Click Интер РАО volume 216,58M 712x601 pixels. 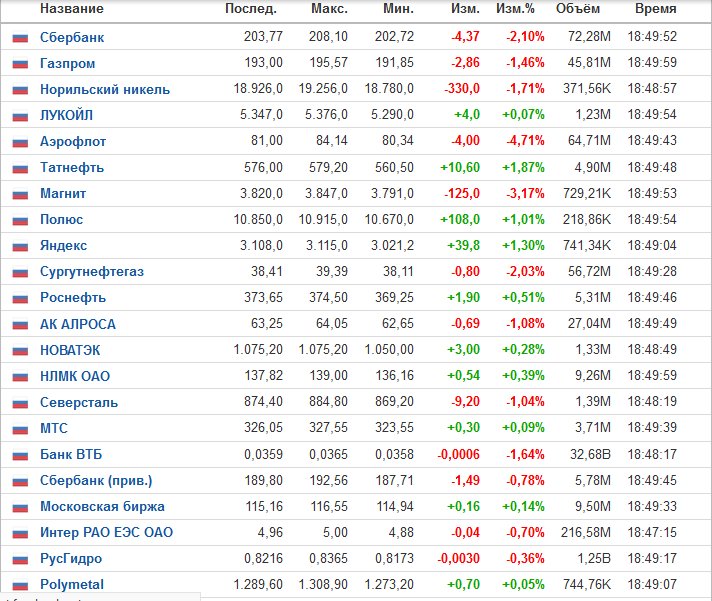pos(586,532)
